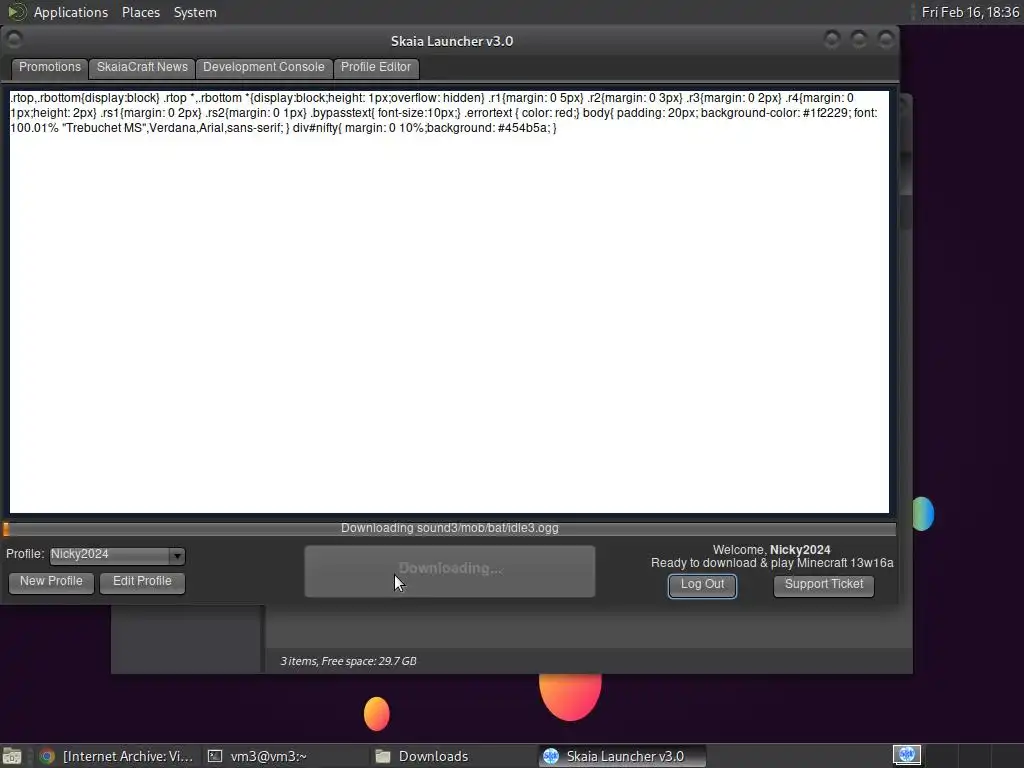Viewport: 1024px width, 768px height.
Task: Expand the Profile dropdown showing Nicky2024
Action: point(118,555)
